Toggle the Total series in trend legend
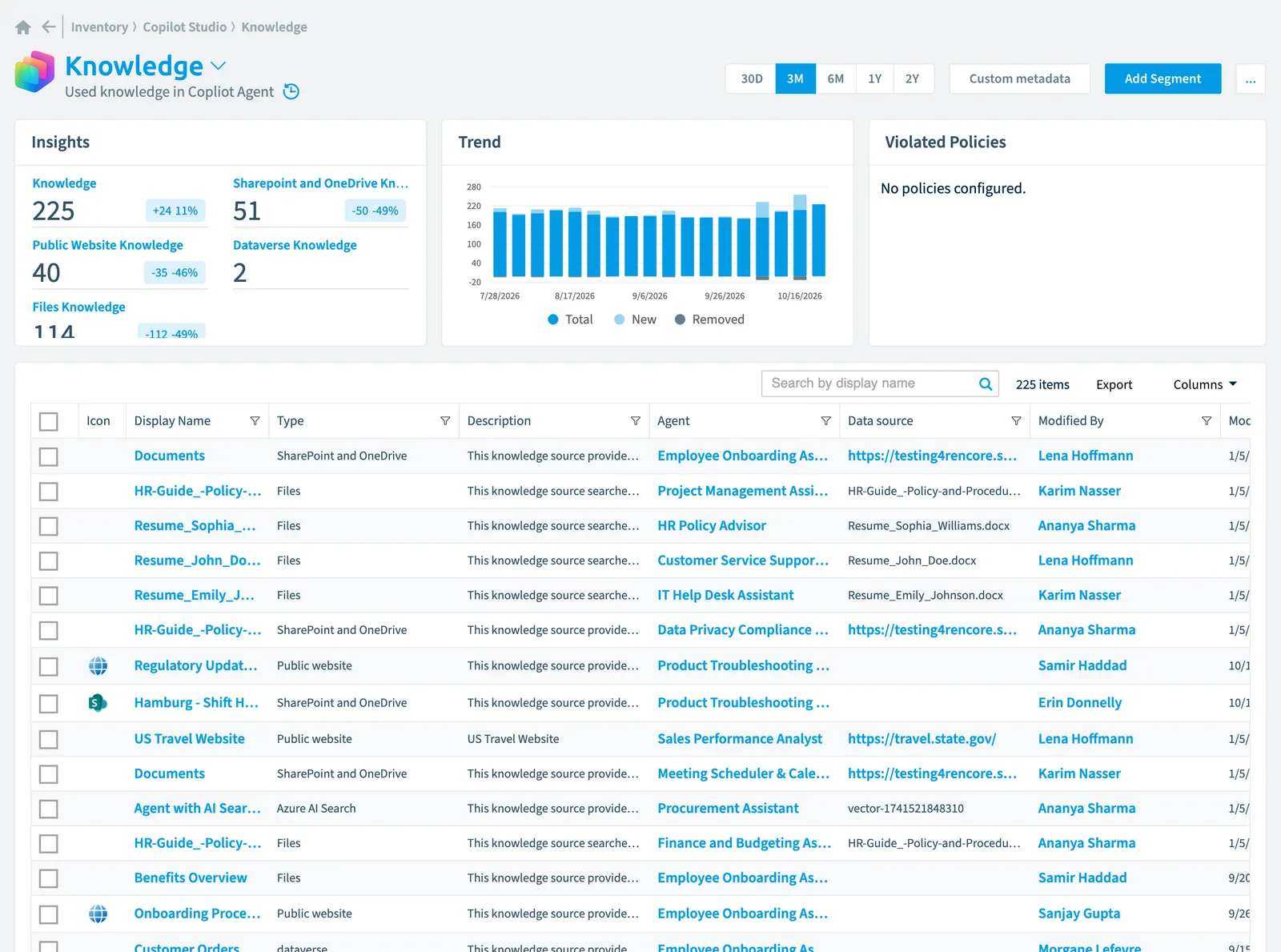This screenshot has width=1281, height=952. point(570,319)
